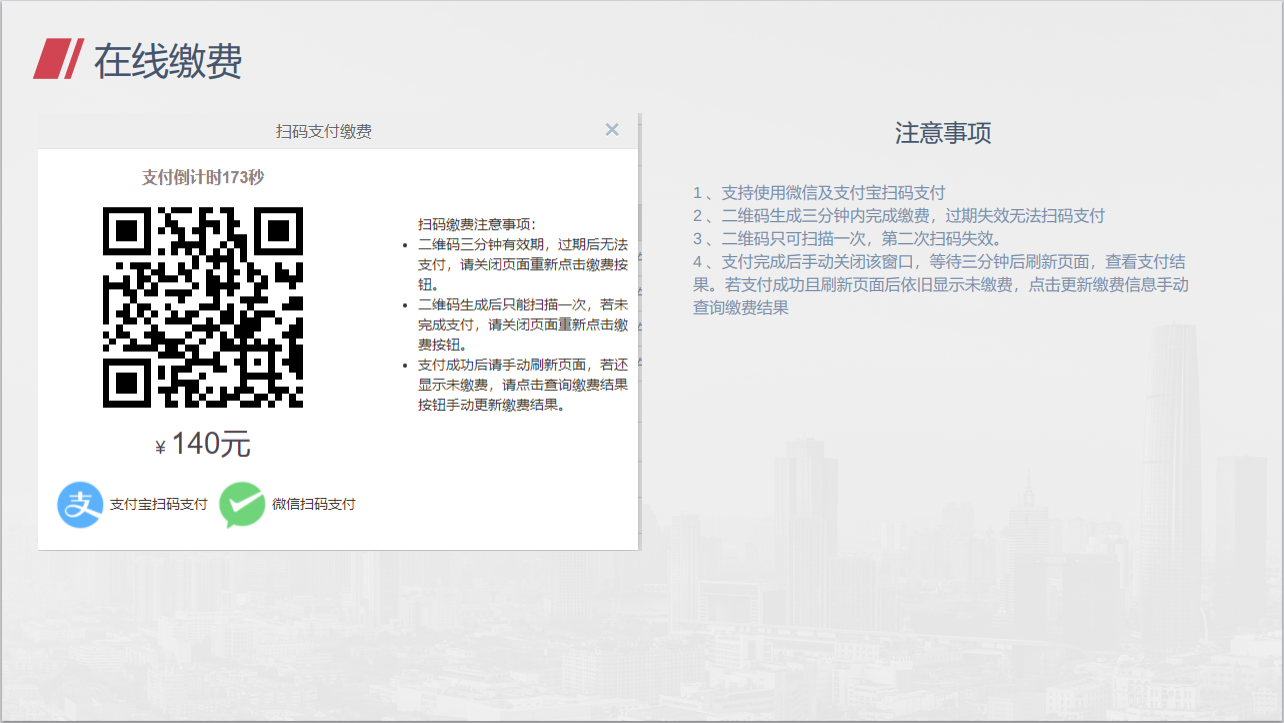Click the 扫码支付缴费 dialog title bar
The width and height of the screenshot is (1284, 723).
tap(324, 131)
